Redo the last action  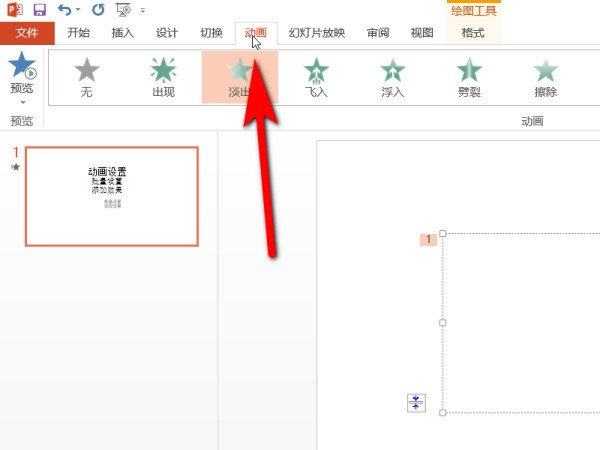98,10
